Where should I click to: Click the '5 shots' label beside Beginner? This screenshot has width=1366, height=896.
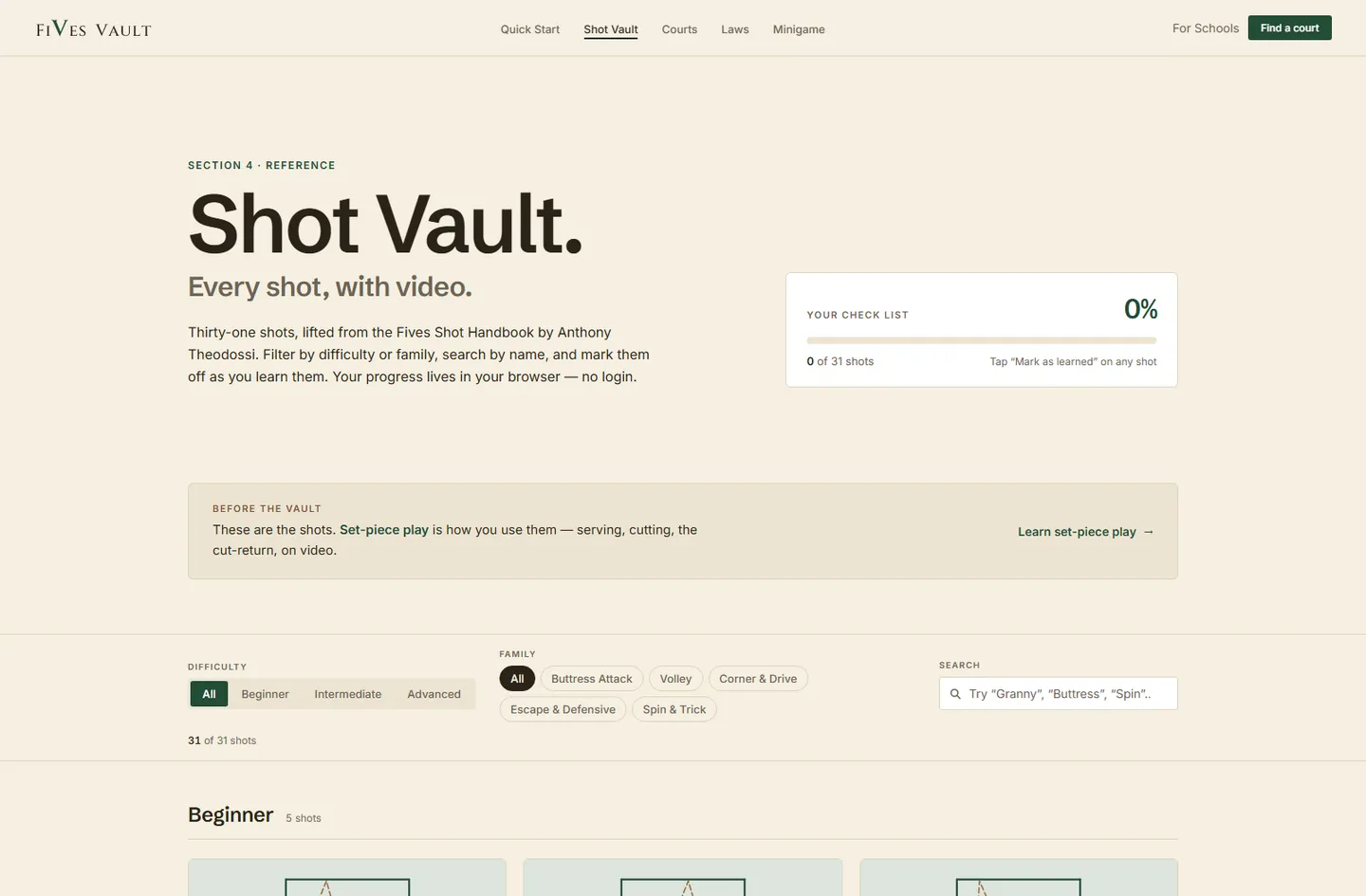coord(304,818)
